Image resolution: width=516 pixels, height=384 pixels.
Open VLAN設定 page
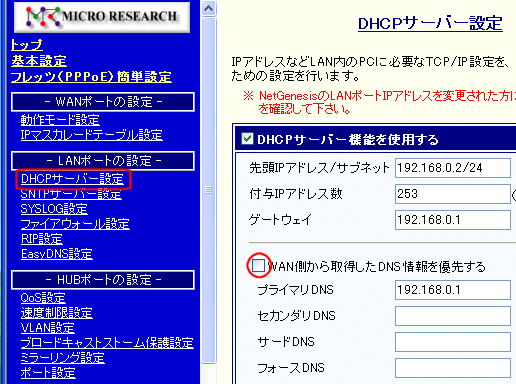[x=47, y=328]
